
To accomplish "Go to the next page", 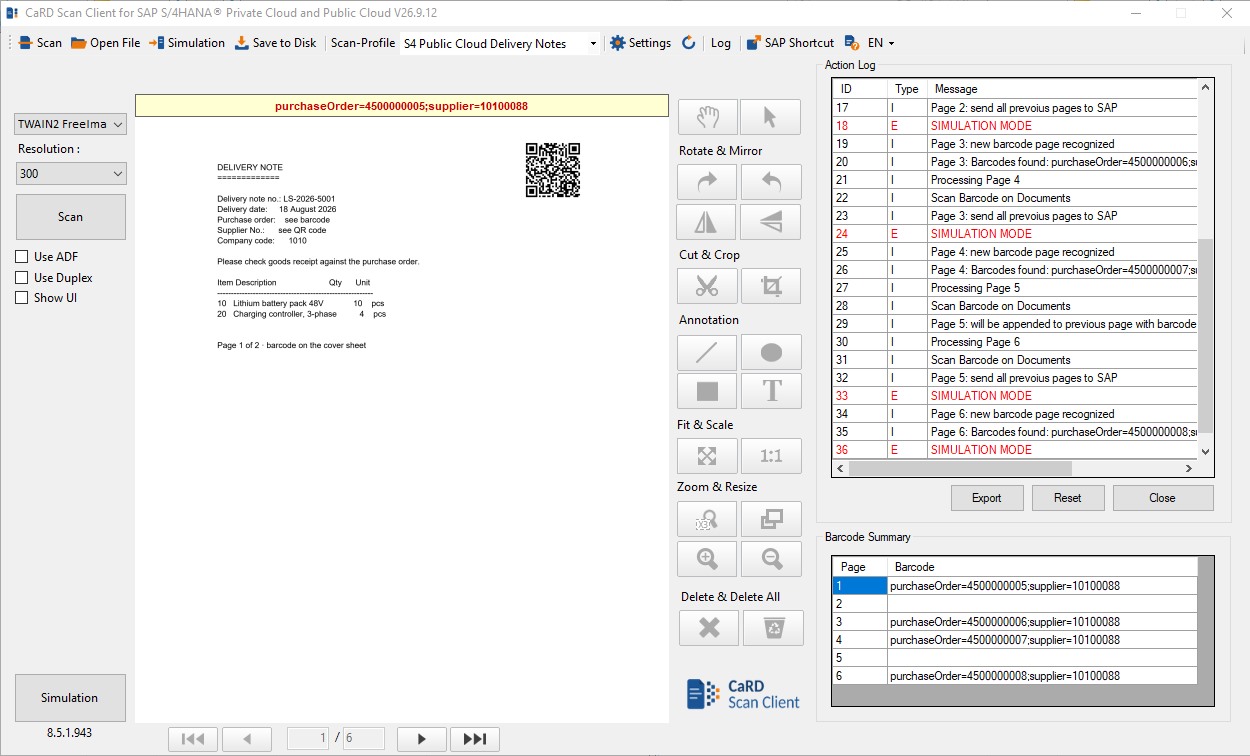I will (x=421, y=739).
